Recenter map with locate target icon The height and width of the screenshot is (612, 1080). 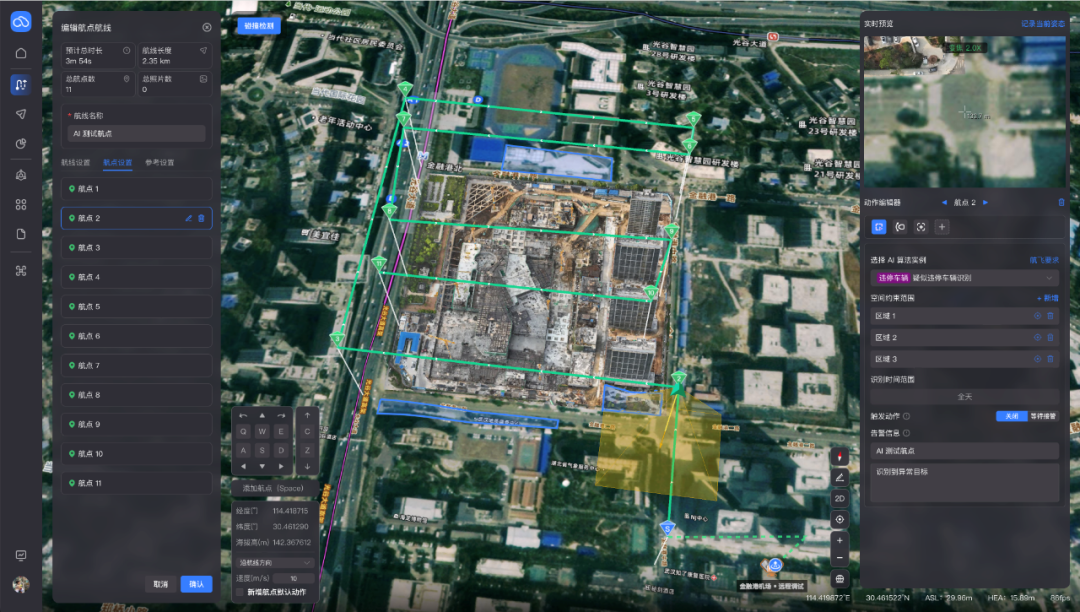[x=840, y=520]
